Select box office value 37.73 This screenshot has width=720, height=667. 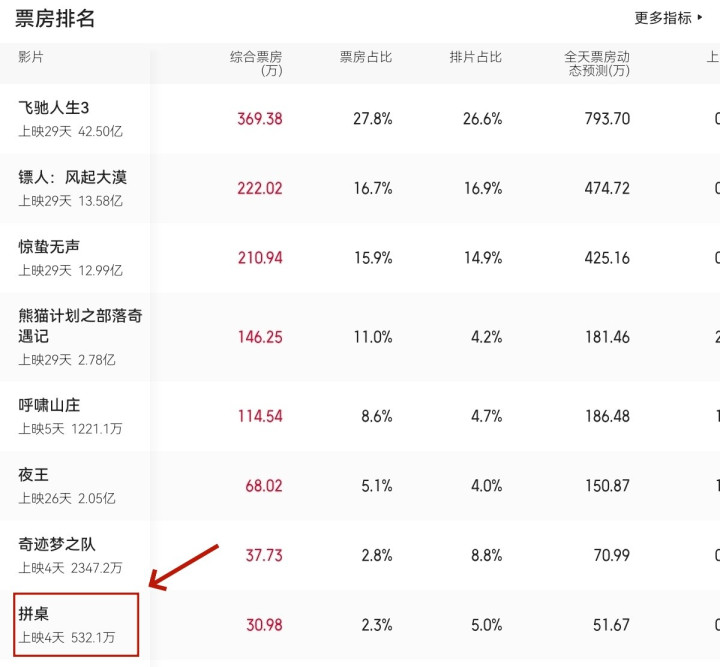(x=264, y=555)
